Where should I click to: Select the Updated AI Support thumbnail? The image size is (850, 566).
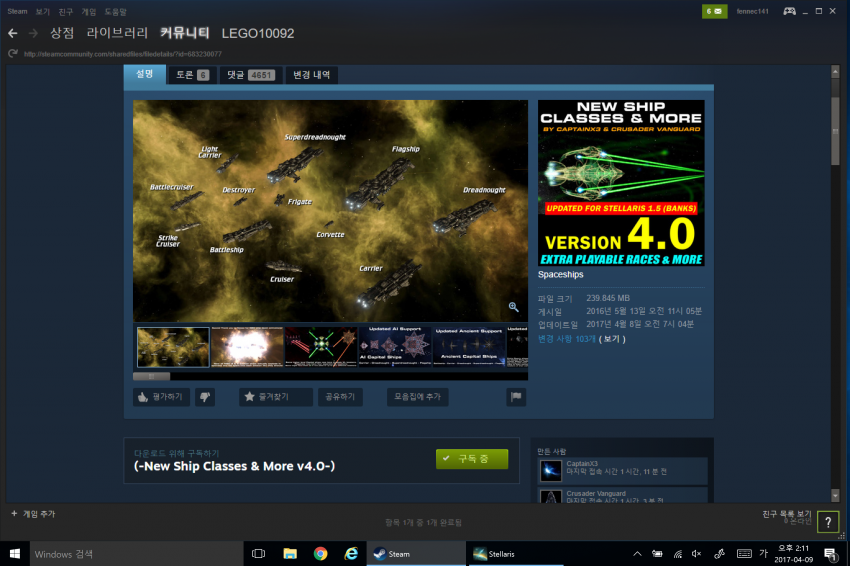(x=395, y=348)
